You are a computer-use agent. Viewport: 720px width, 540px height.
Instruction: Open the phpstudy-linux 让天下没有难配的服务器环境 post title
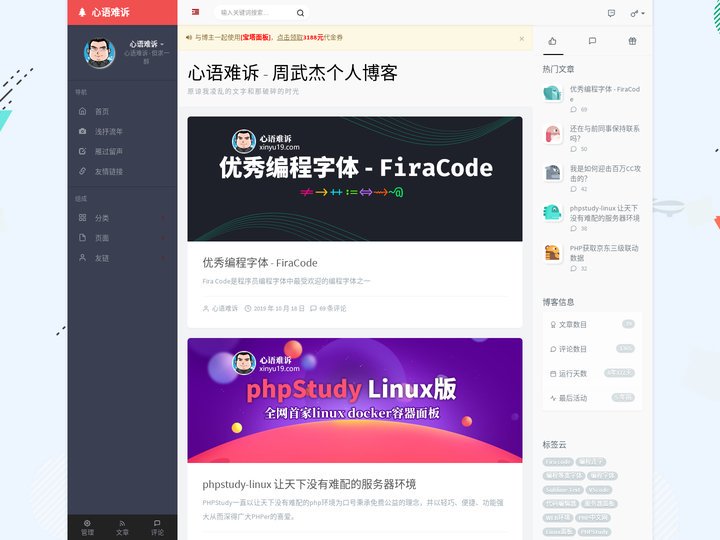coord(309,484)
